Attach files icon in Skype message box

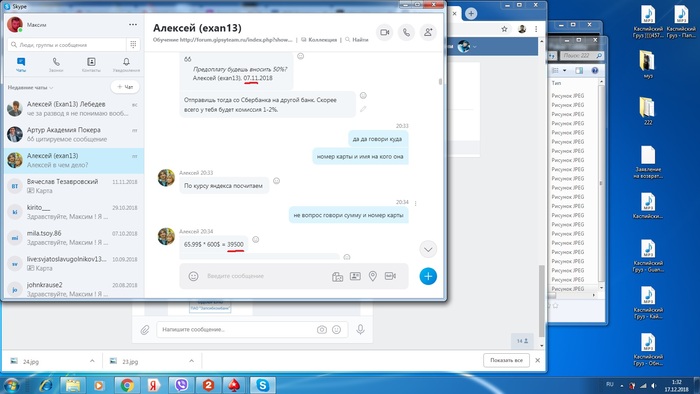pos(338,277)
